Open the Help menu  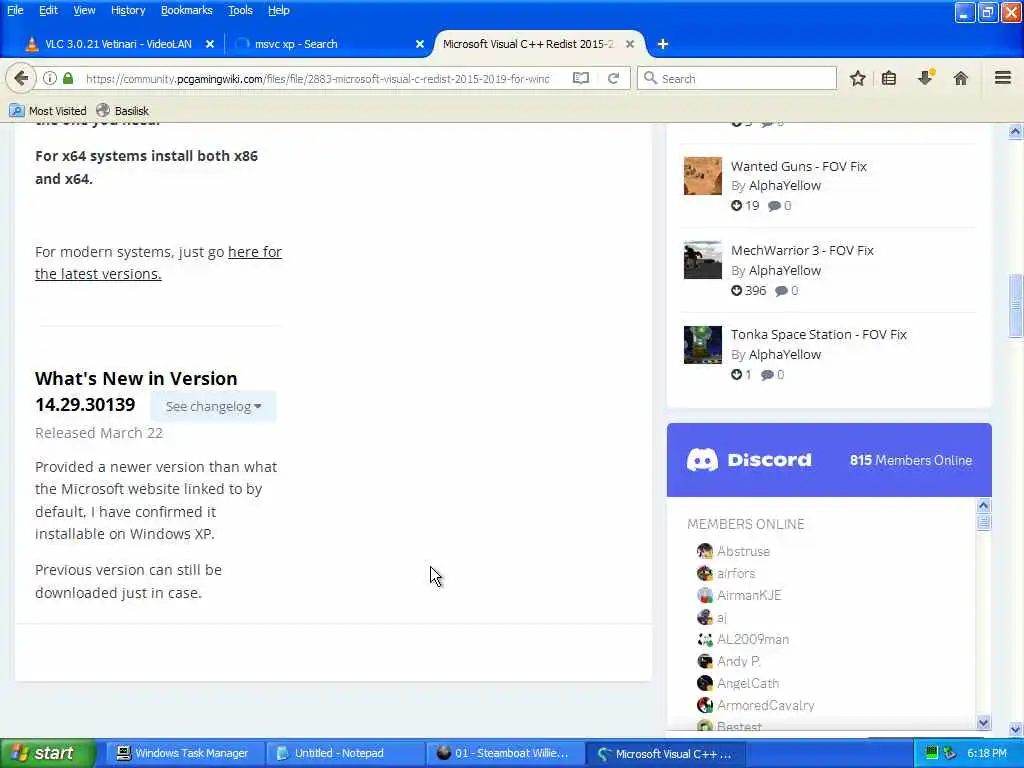[x=279, y=10]
